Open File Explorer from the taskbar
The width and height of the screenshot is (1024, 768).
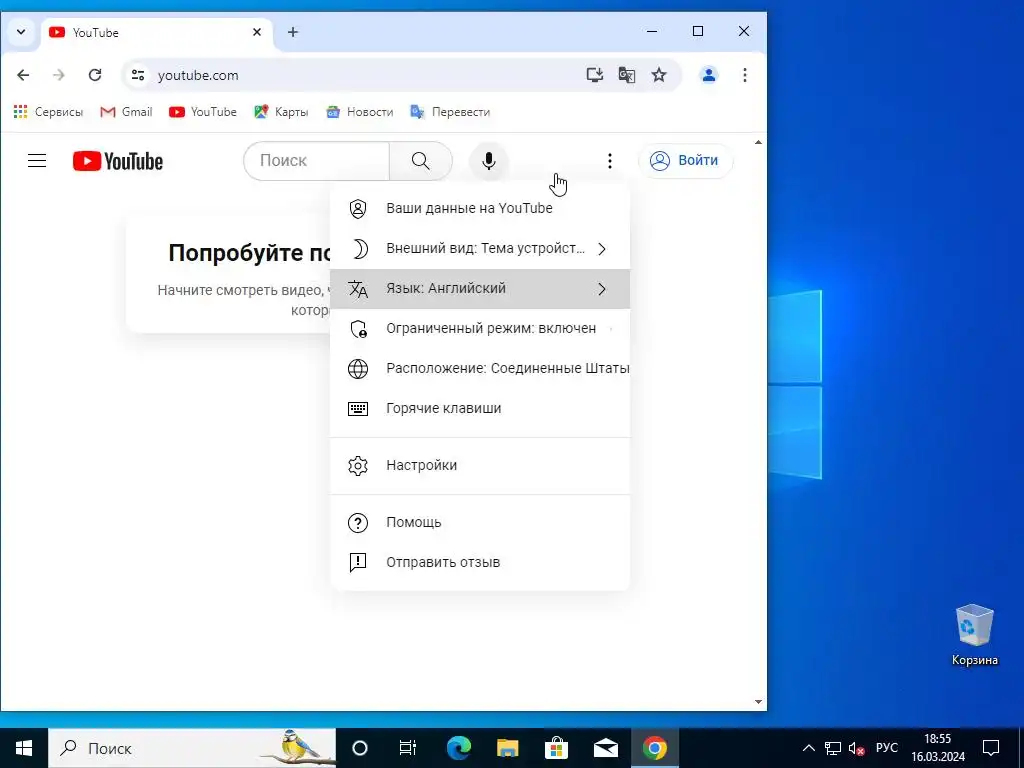tap(507, 748)
